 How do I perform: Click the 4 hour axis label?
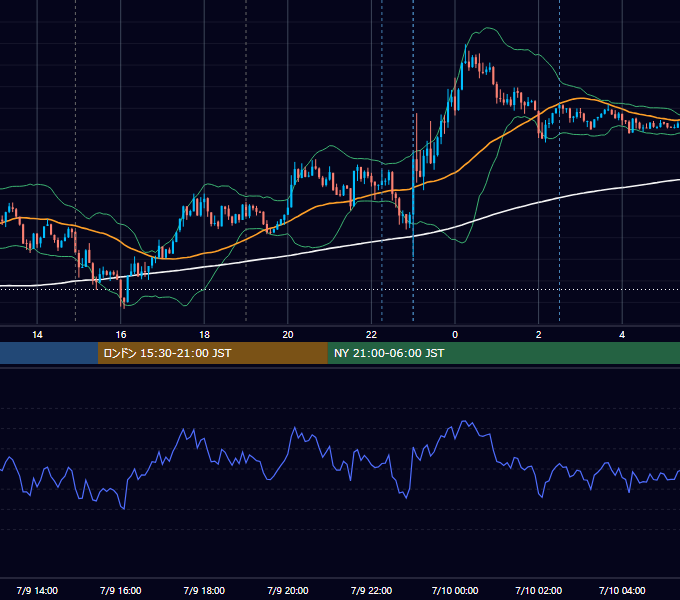coord(622,335)
